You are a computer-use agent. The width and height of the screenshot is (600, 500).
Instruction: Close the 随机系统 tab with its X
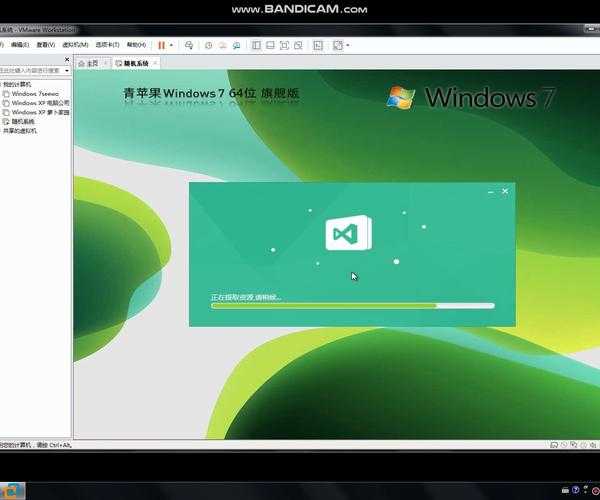click(x=155, y=64)
